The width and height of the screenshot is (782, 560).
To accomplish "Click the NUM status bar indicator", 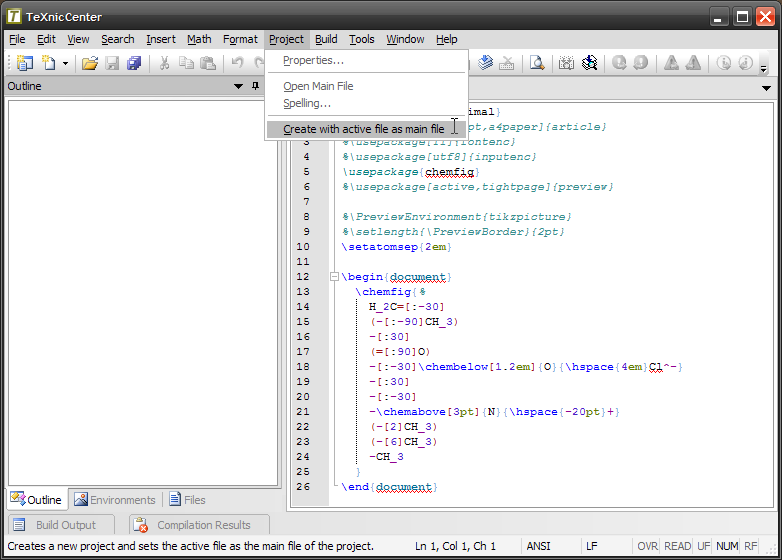I will (x=727, y=546).
